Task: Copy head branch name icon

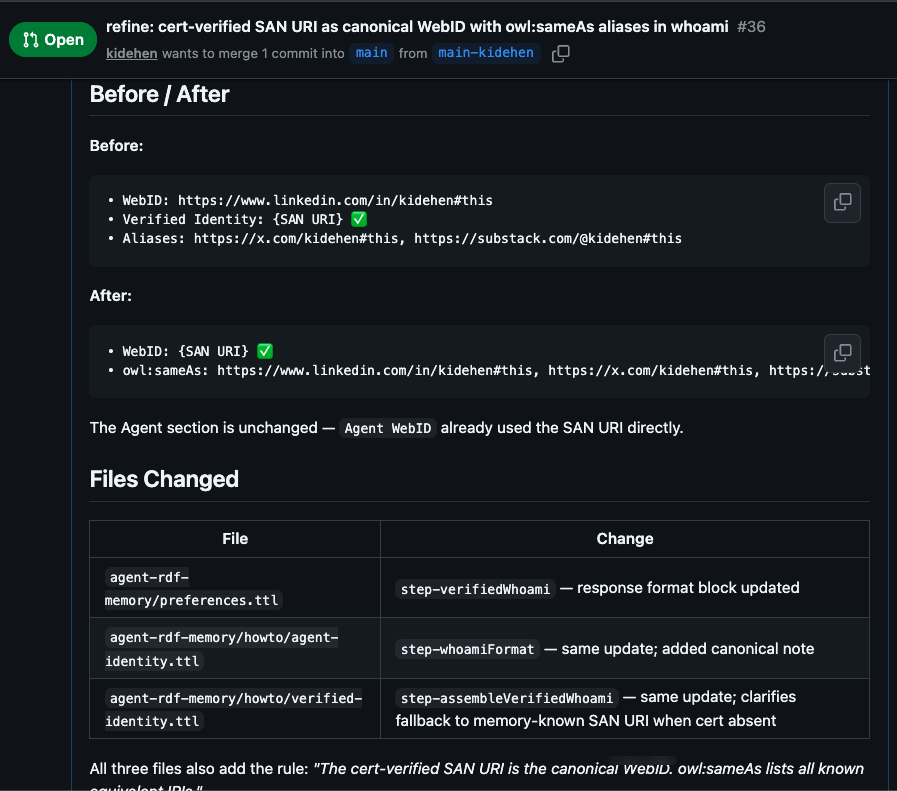Action: (x=561, y=54)
